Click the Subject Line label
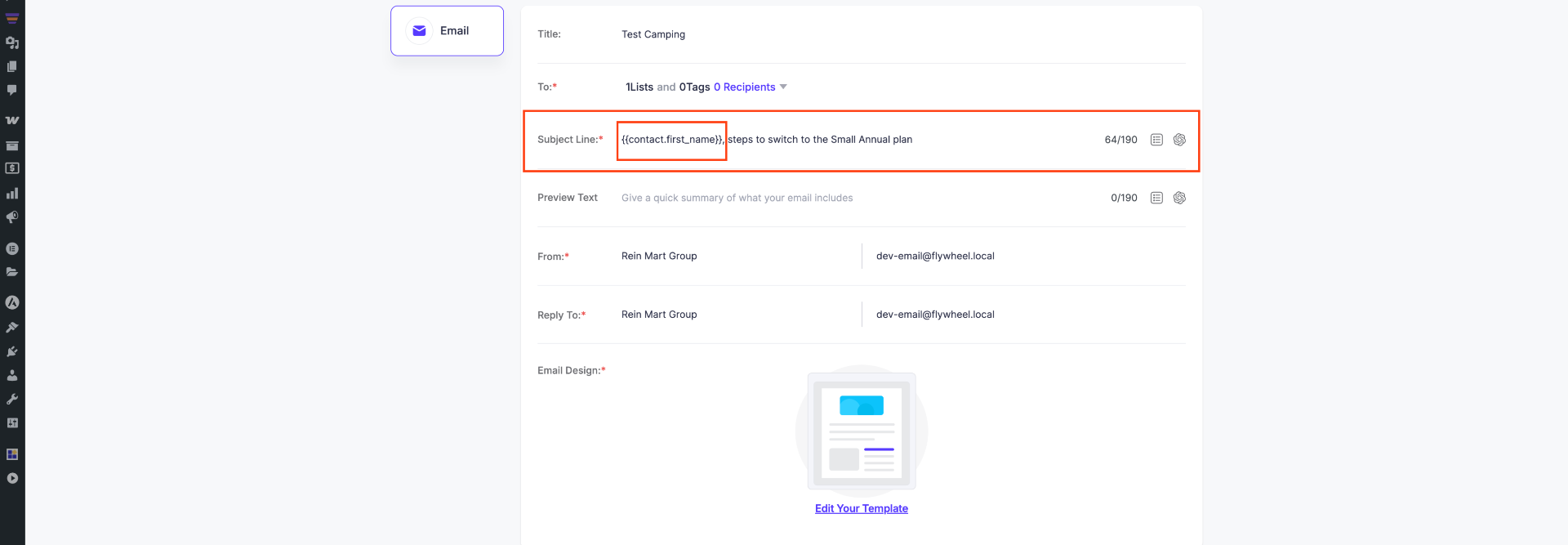 pos(570,140)
